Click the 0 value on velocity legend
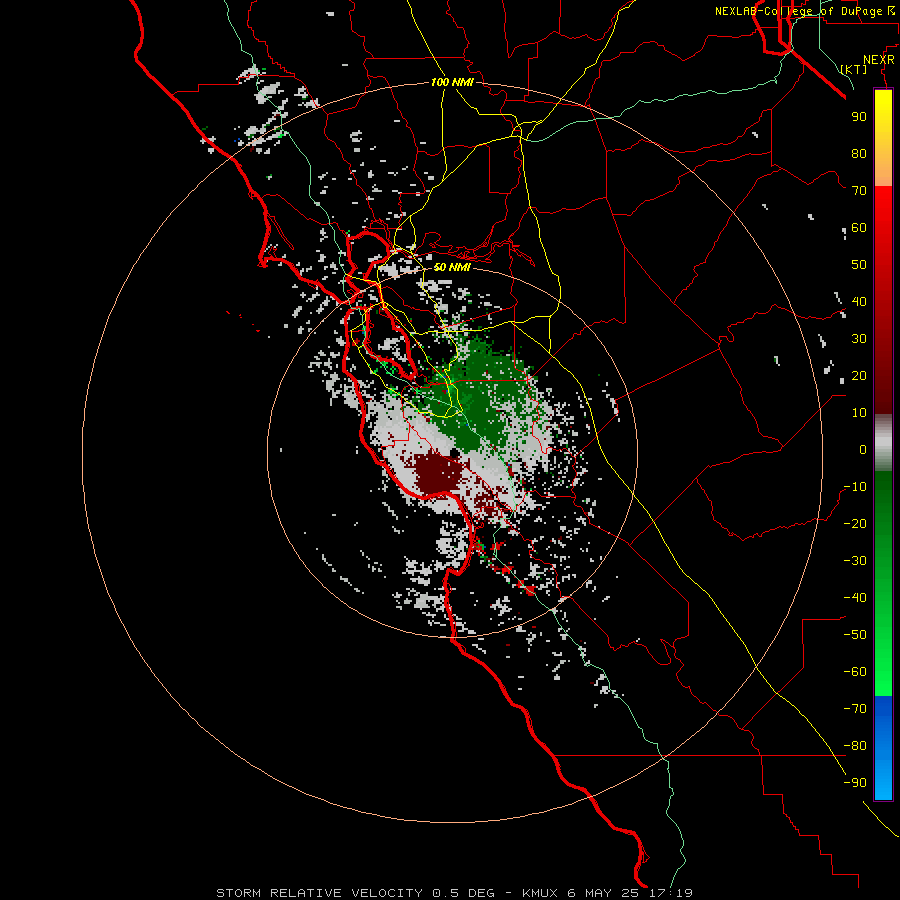The width and height of the screenshot is (900, 900). [863, 449]
